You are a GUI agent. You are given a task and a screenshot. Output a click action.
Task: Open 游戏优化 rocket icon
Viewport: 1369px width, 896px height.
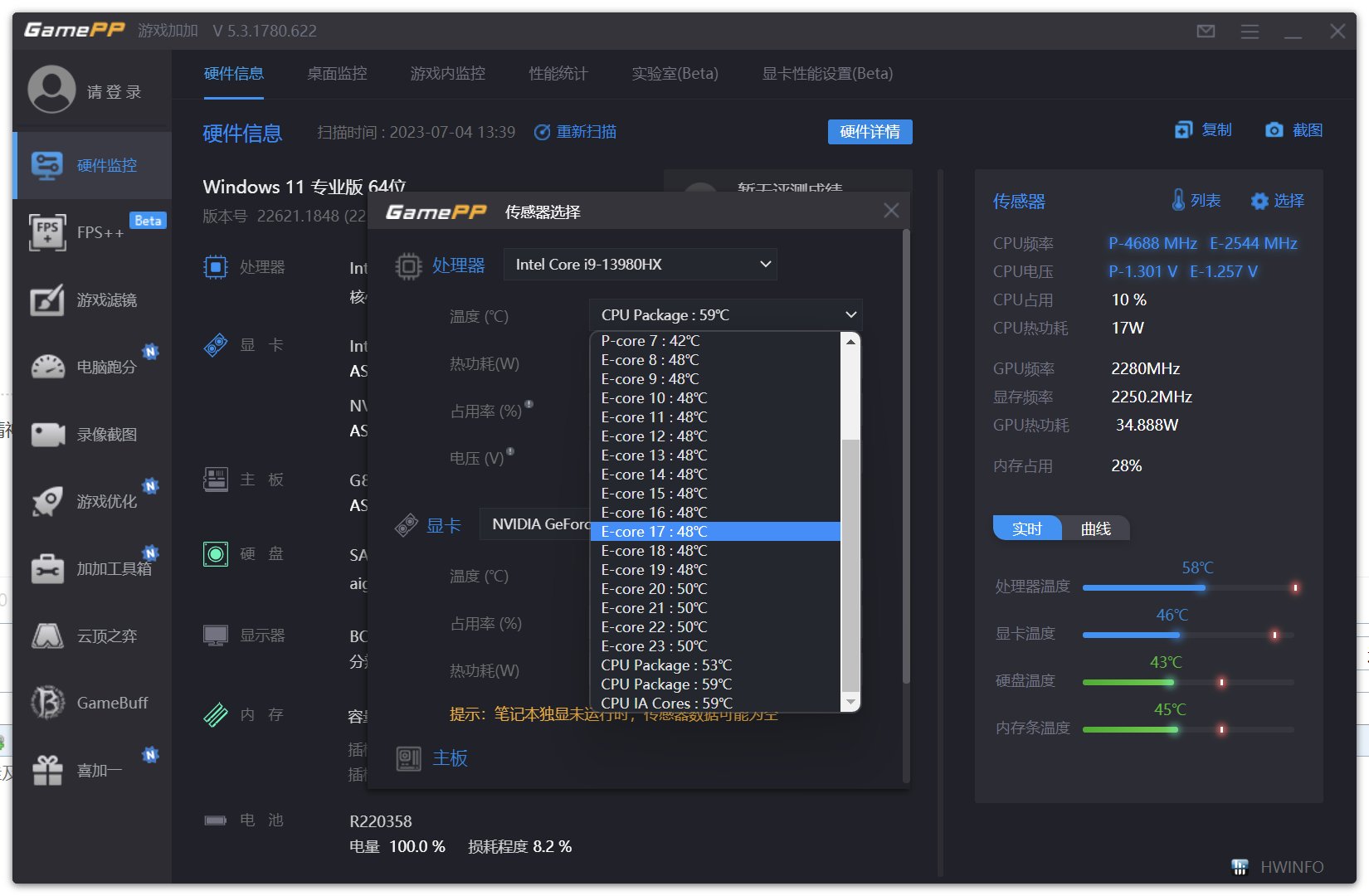click(47, 501)
